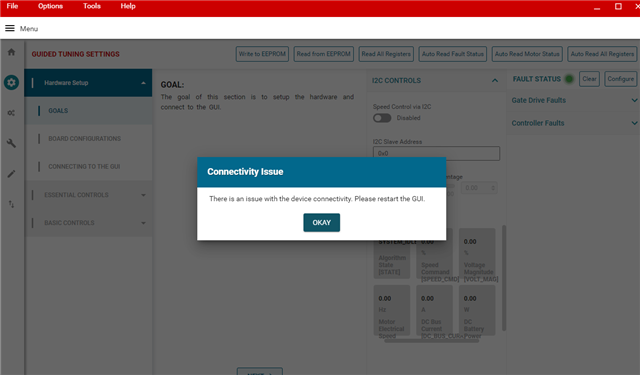This screenshot has width=640, height=375.
Task: Select the gear settings sidebar icon
Action: [11, 82]
